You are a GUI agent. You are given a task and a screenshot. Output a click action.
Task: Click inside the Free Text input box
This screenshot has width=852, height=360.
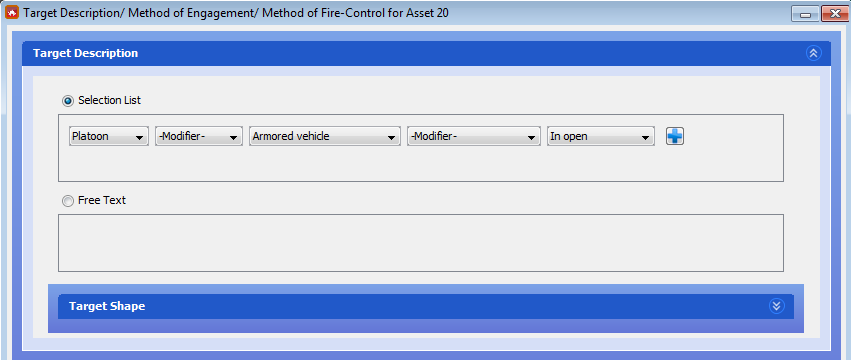coord(421,243)
